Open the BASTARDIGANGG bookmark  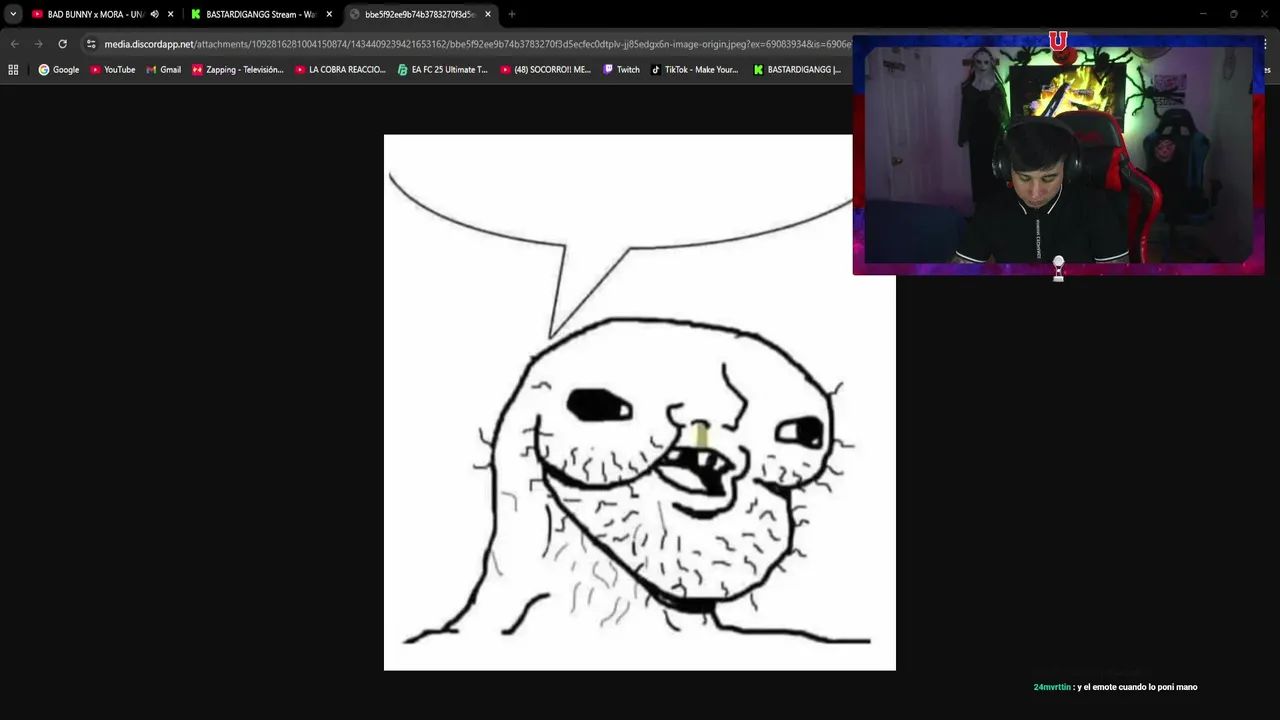tap(797, 70)
